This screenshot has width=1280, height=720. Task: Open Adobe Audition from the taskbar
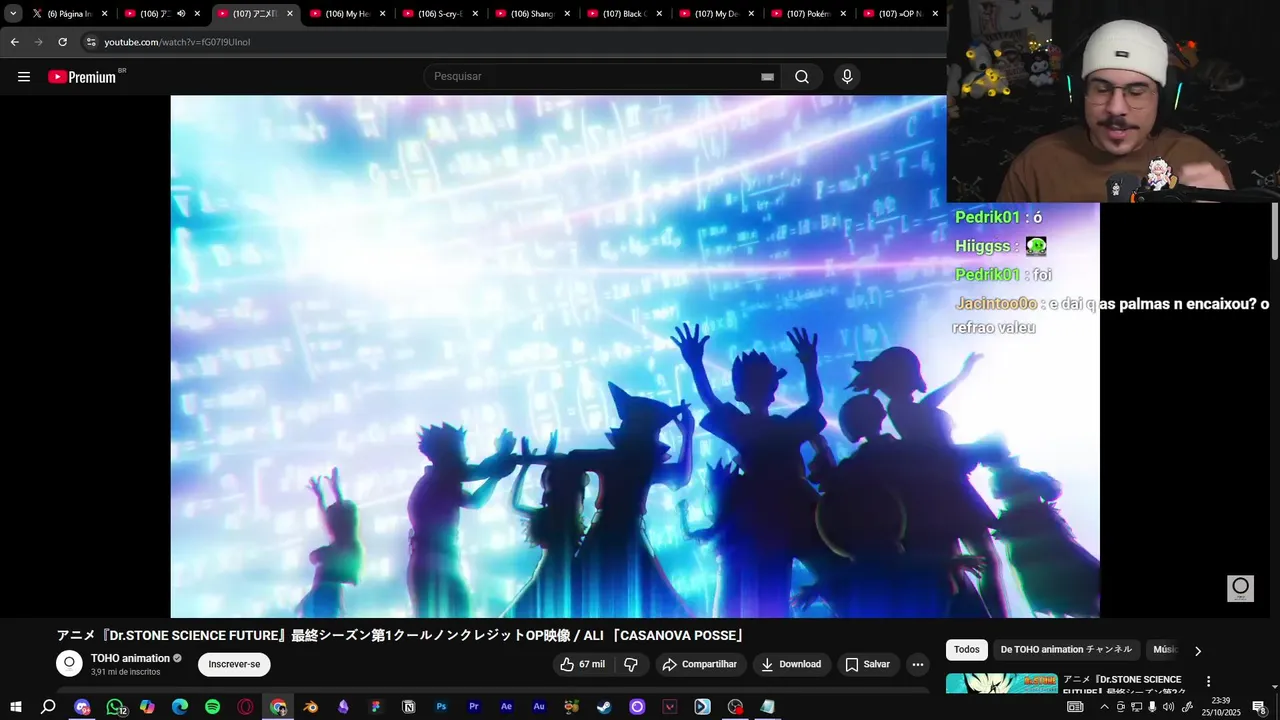click(x=539, y=707)
